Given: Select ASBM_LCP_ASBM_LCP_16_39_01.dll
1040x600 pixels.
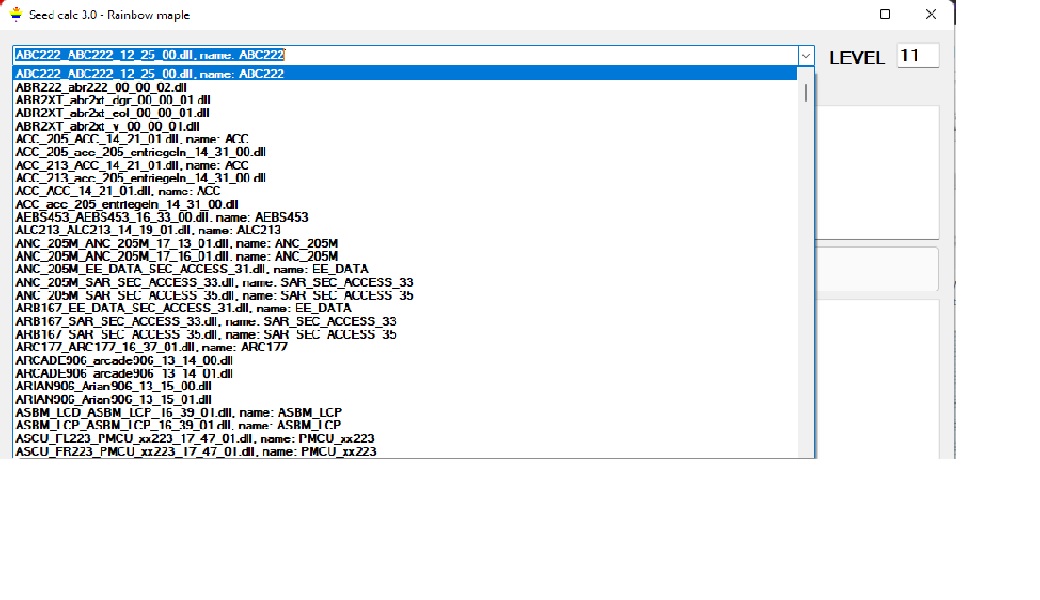Looking at the screenshot, I should [405, 426].
